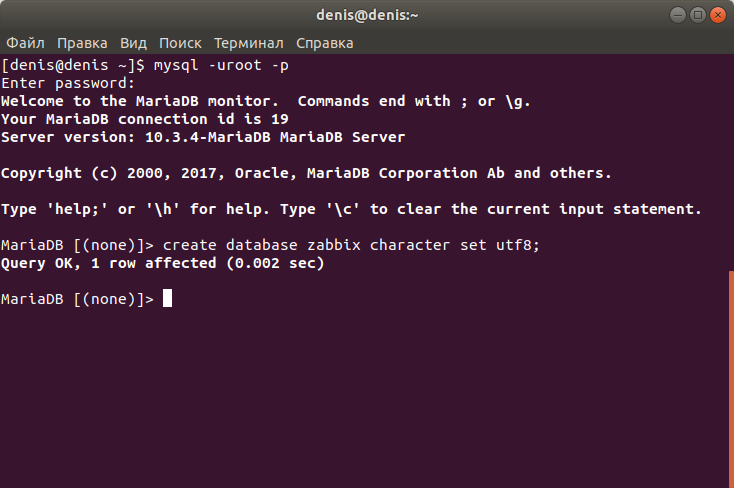
Task: Open the Терминал menu
Action: tap(249, 43)
